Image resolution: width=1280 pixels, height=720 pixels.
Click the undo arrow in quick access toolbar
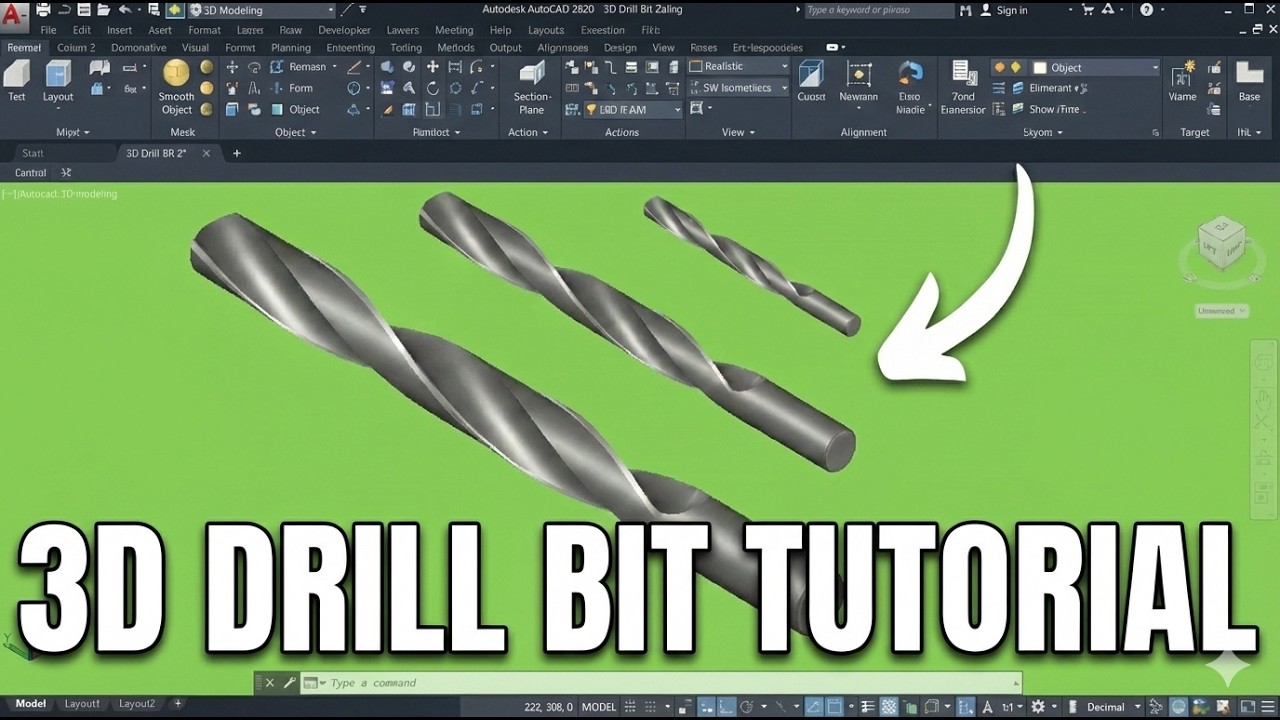(x=125, y=10)
